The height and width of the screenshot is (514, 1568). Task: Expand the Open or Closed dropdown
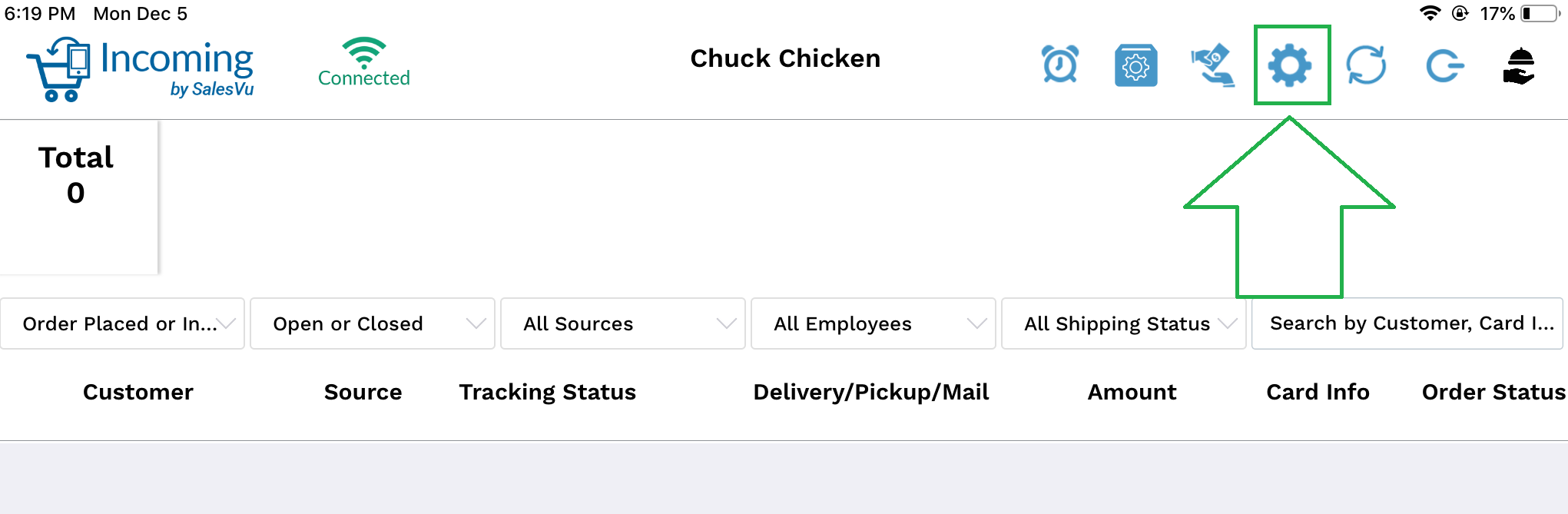click(373, 323)
